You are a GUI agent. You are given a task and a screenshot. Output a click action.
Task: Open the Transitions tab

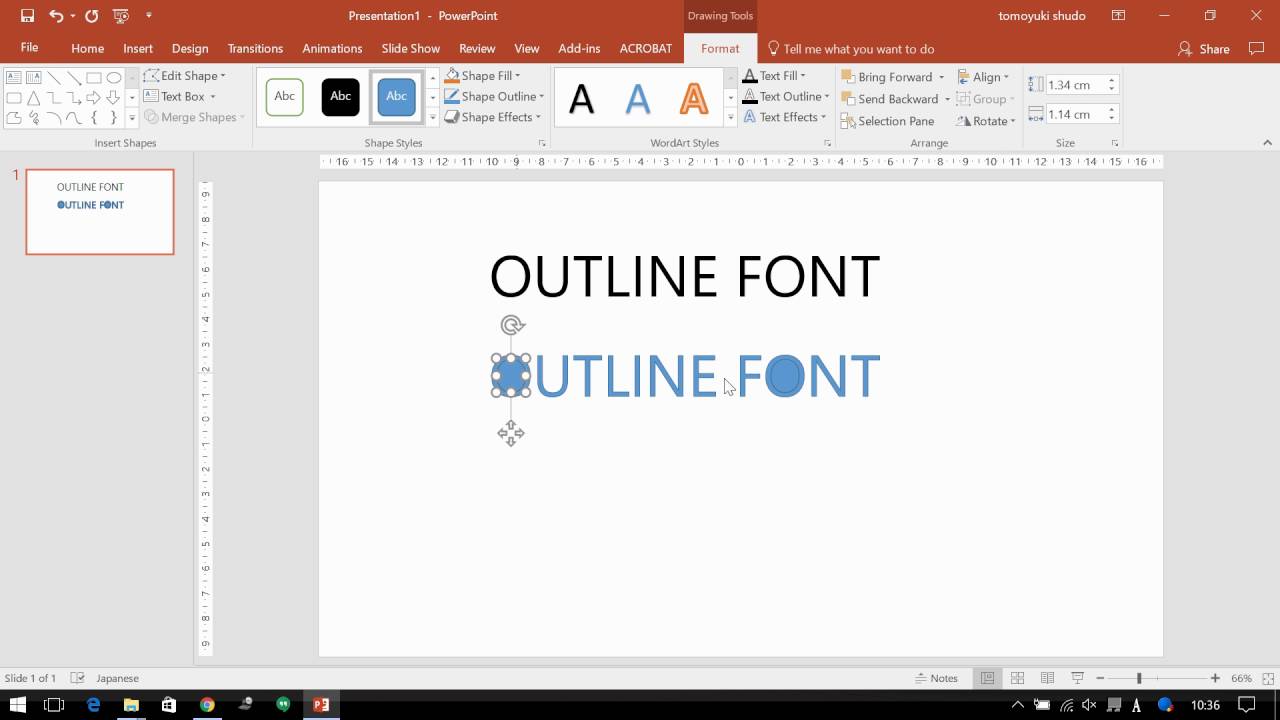(255, 48)
